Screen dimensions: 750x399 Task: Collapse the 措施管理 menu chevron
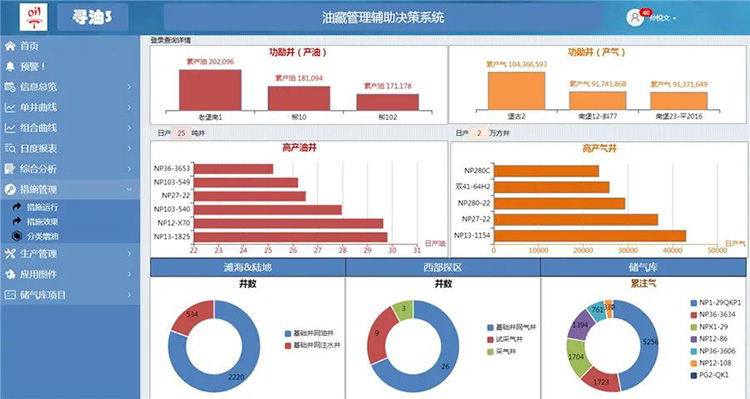(129, 189)
